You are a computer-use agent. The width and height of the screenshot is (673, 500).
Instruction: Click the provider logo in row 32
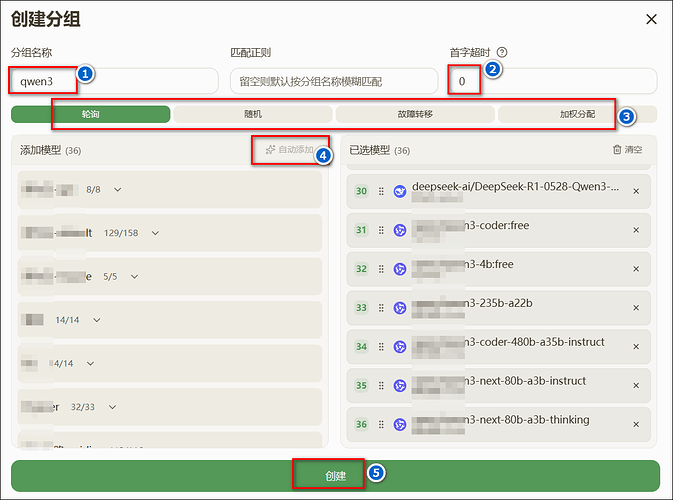coord(400,269)
